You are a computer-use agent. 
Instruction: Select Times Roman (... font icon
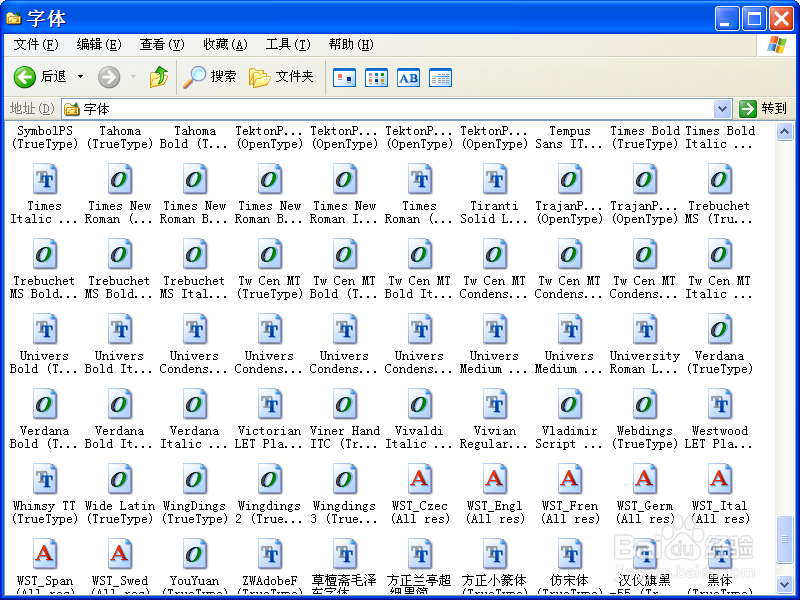pyautogui.click(x=420, y=179)
